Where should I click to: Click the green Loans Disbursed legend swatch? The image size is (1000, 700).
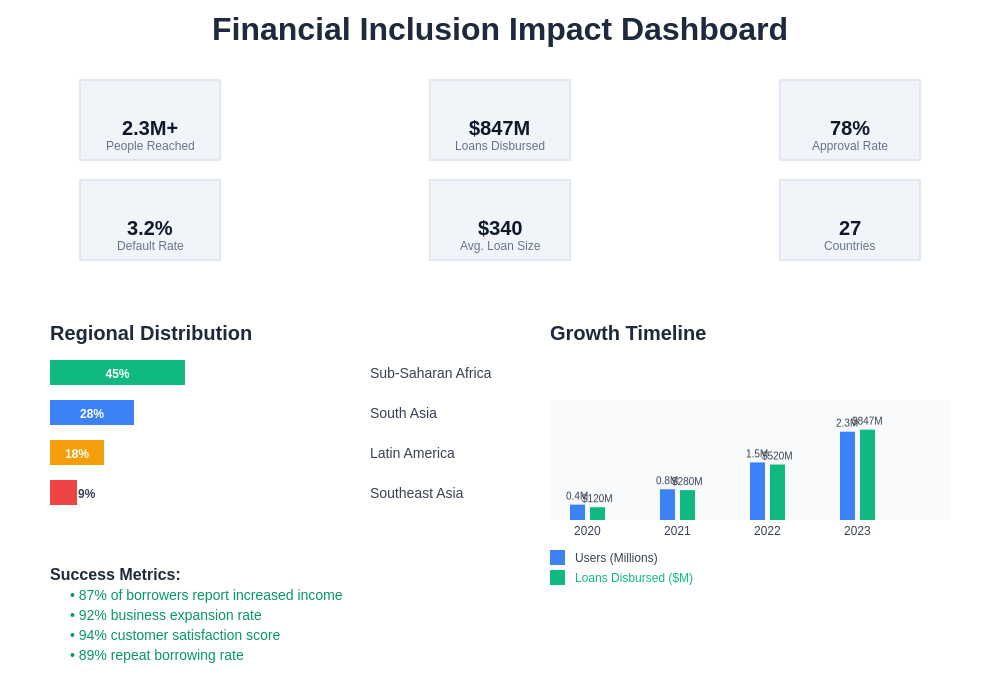557,578
